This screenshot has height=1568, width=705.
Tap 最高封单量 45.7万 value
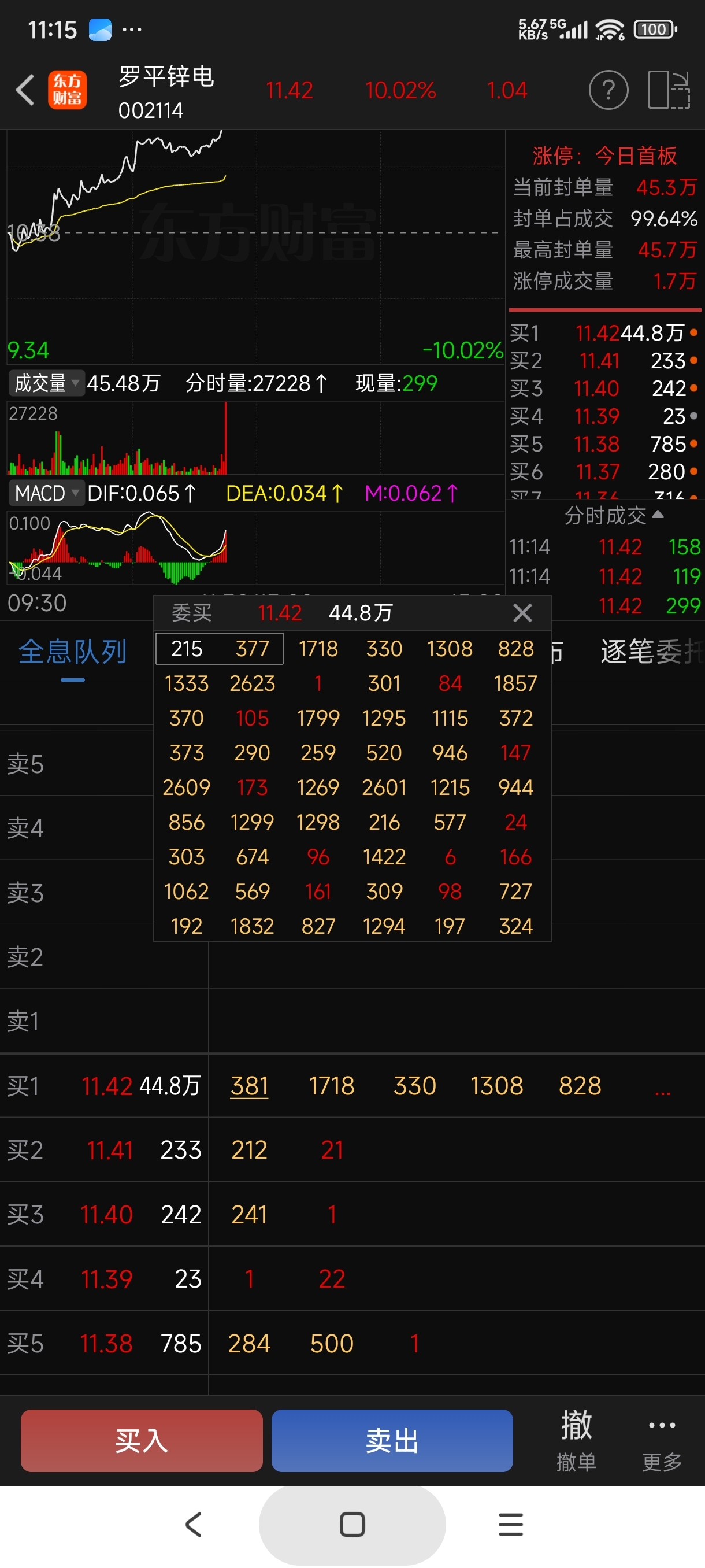[667, 250]
